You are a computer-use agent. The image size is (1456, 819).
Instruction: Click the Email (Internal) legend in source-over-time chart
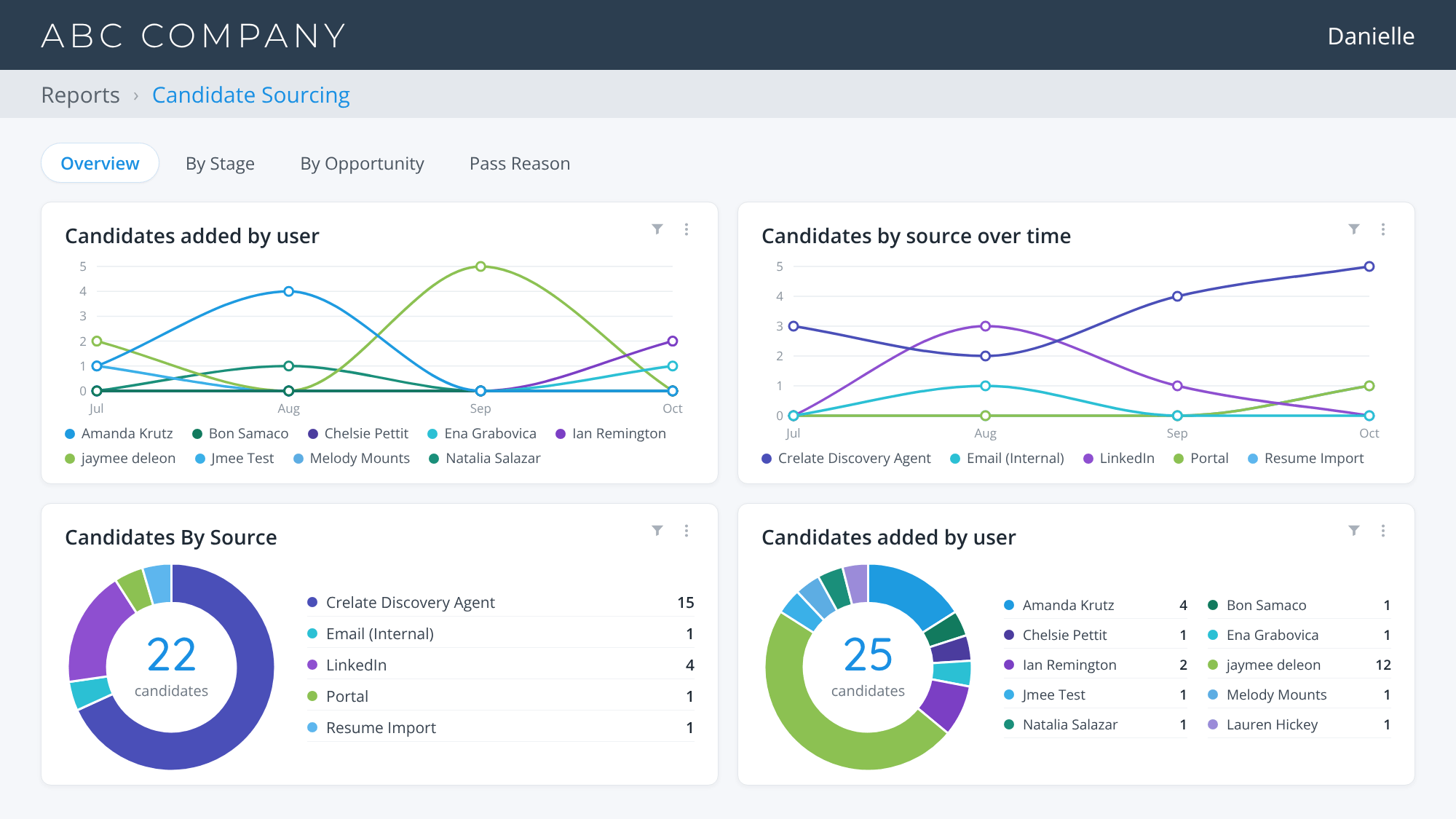pos(1007,458)
